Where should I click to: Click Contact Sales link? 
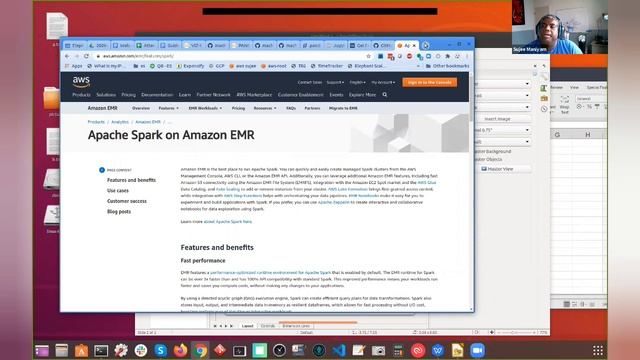(309, 82)
